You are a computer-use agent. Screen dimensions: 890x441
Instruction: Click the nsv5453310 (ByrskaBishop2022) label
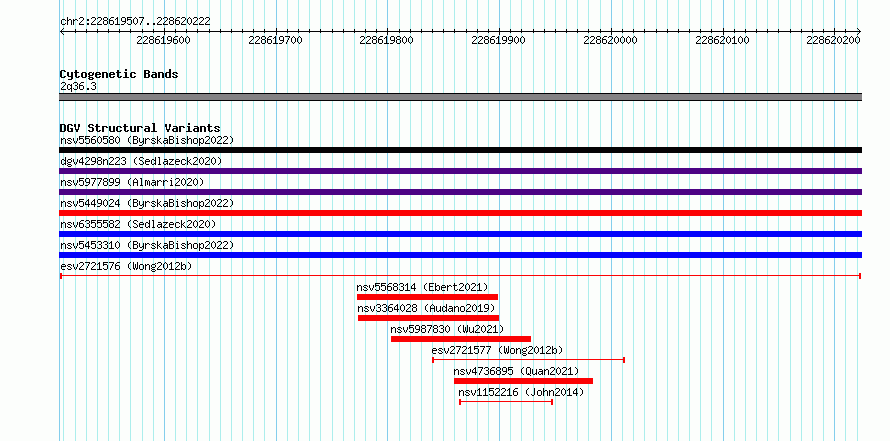coord(147,245)
